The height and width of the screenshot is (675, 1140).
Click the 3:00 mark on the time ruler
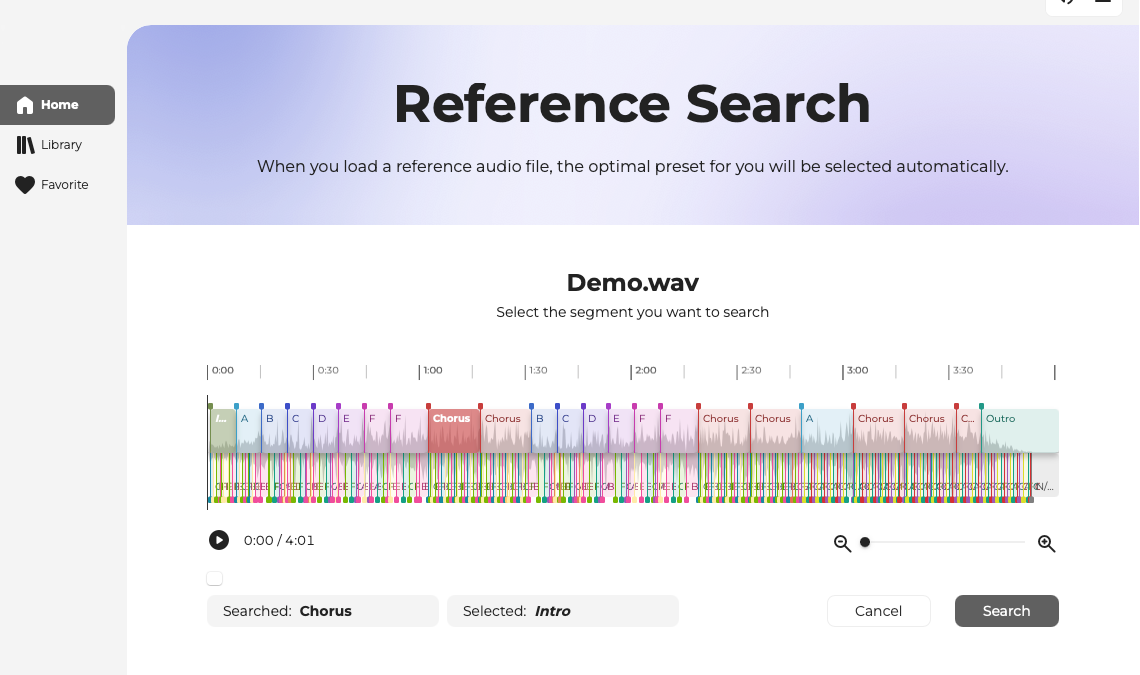(x=857, y=371)
